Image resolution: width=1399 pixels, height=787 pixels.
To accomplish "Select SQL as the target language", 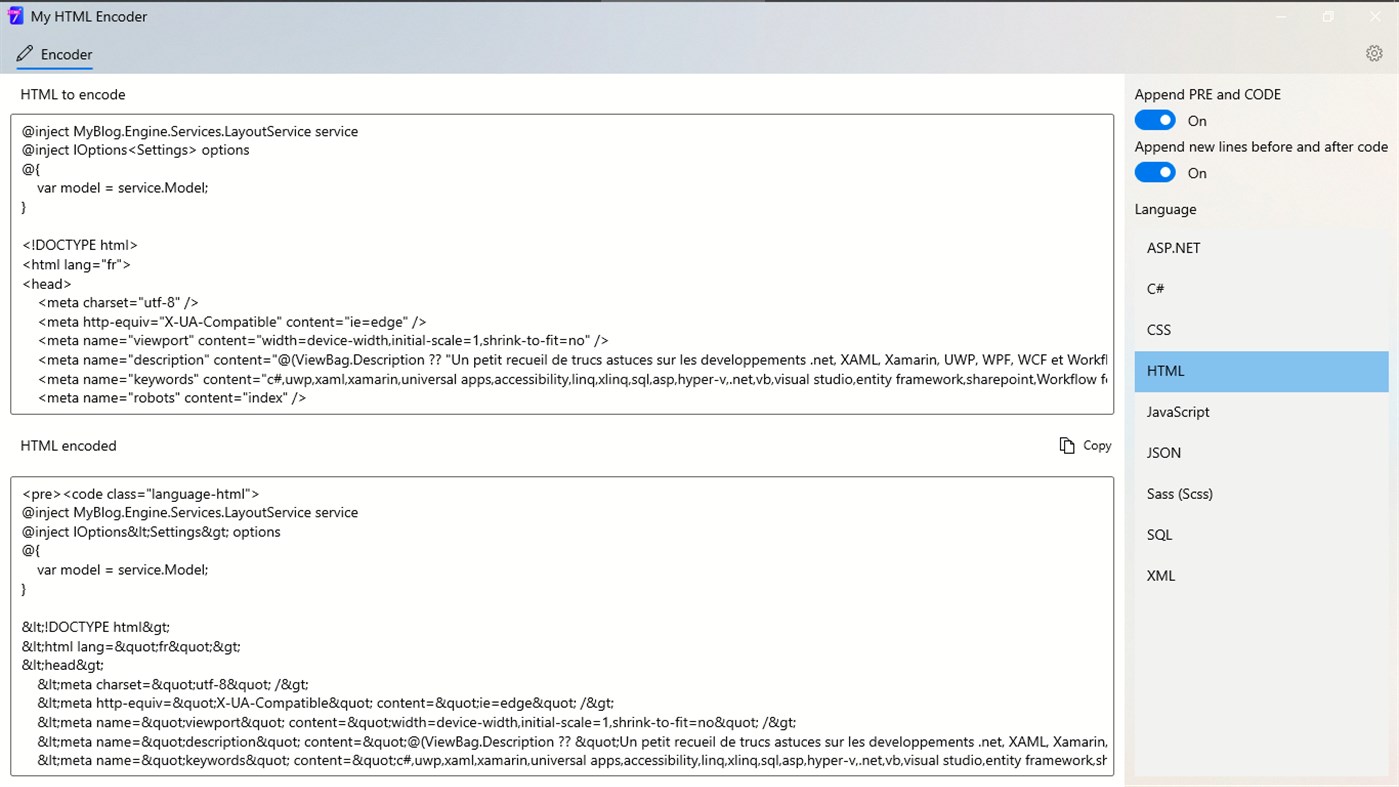I will 1261,534.
